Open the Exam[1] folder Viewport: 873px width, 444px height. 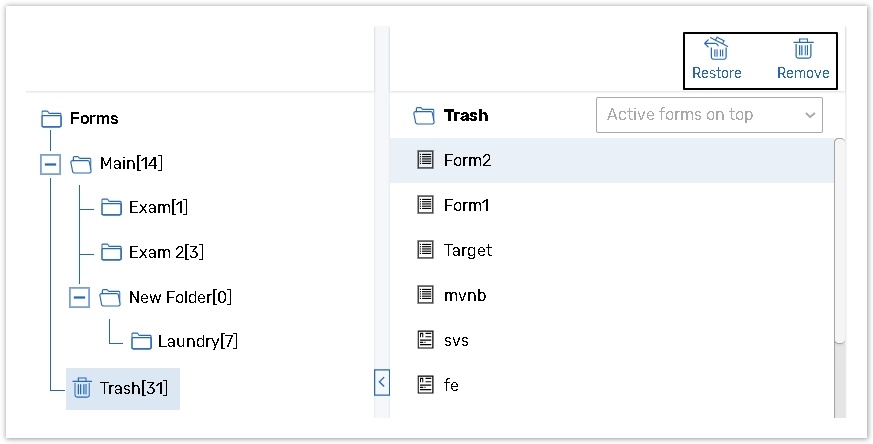(x=157, y=208)
